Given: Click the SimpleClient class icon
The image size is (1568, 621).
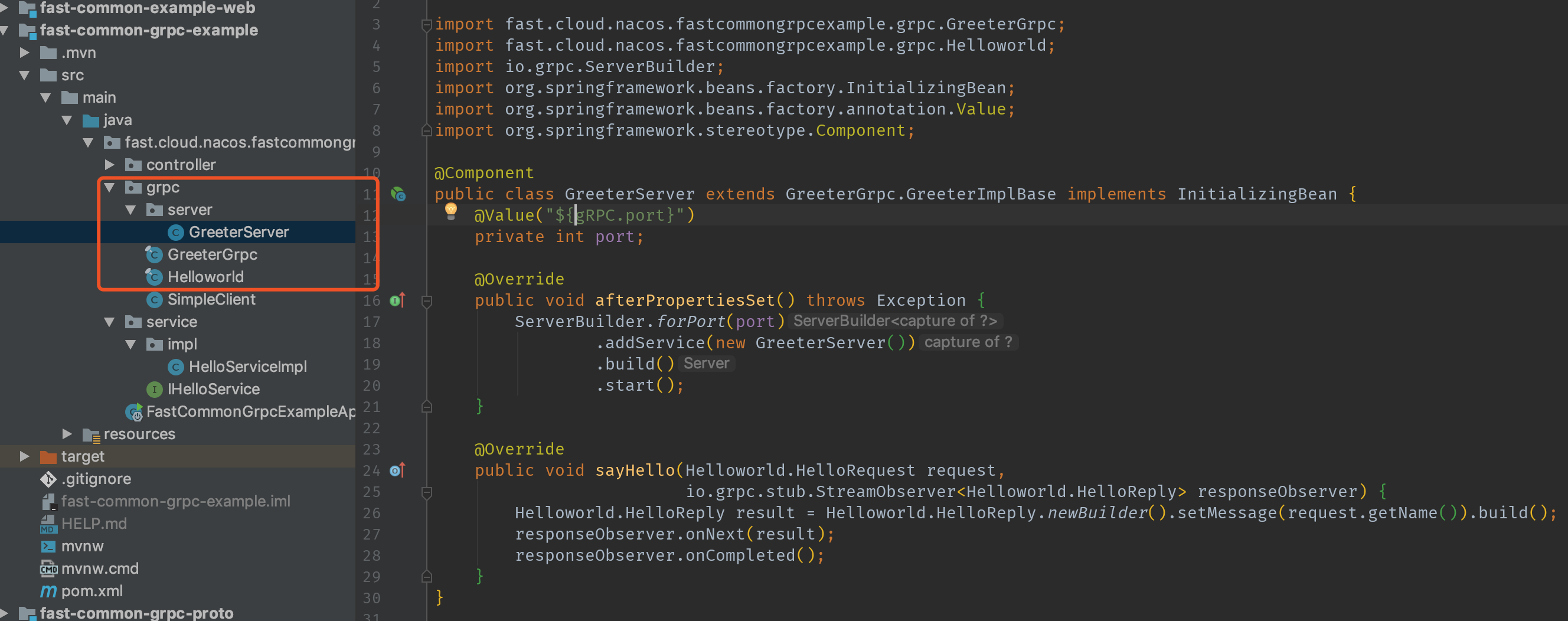Looking at the screenshot, I should point(155,299).
